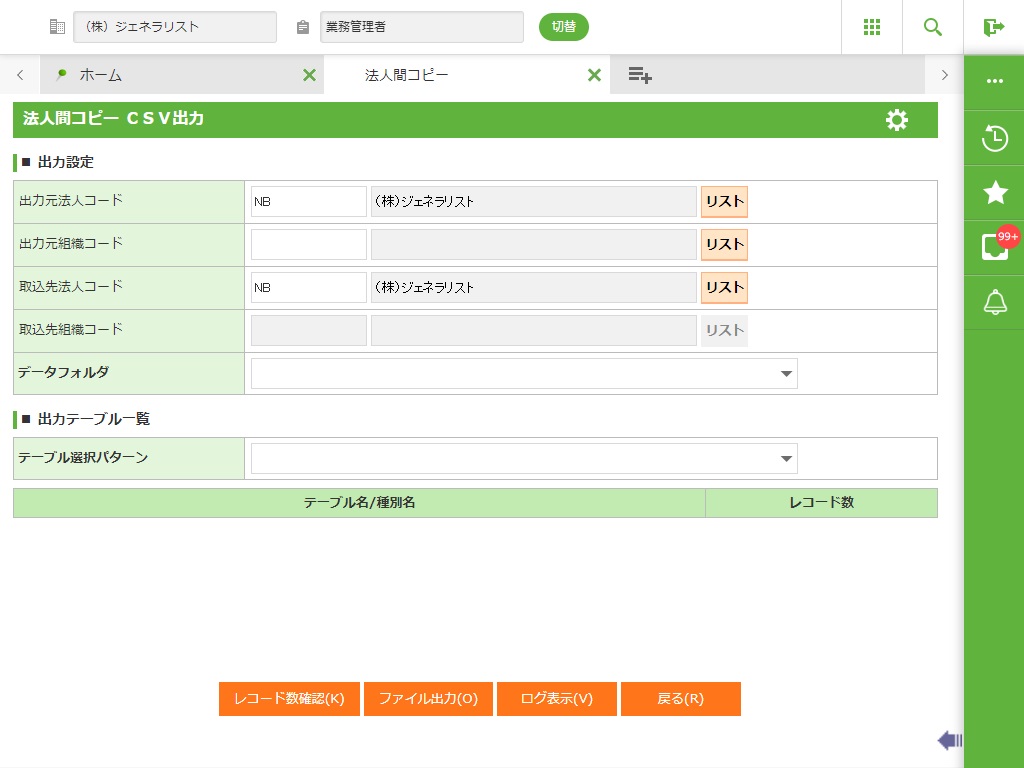Click the logout icon in top right

point(993,27)
